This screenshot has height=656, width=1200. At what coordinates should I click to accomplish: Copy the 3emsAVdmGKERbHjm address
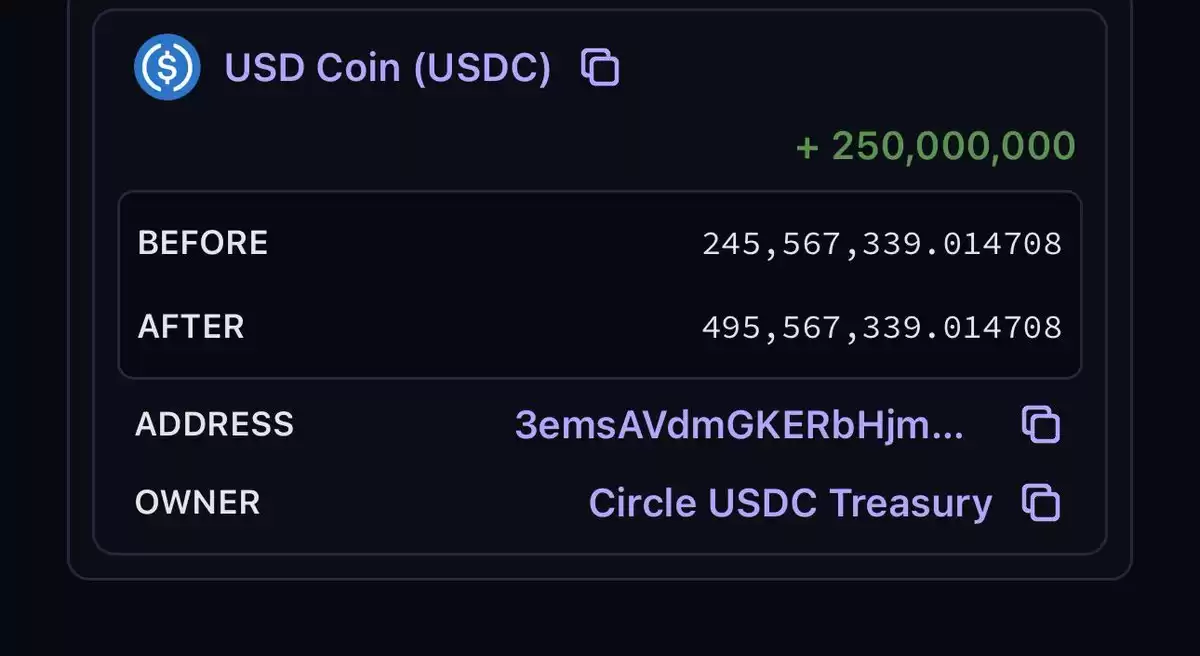1040,425
